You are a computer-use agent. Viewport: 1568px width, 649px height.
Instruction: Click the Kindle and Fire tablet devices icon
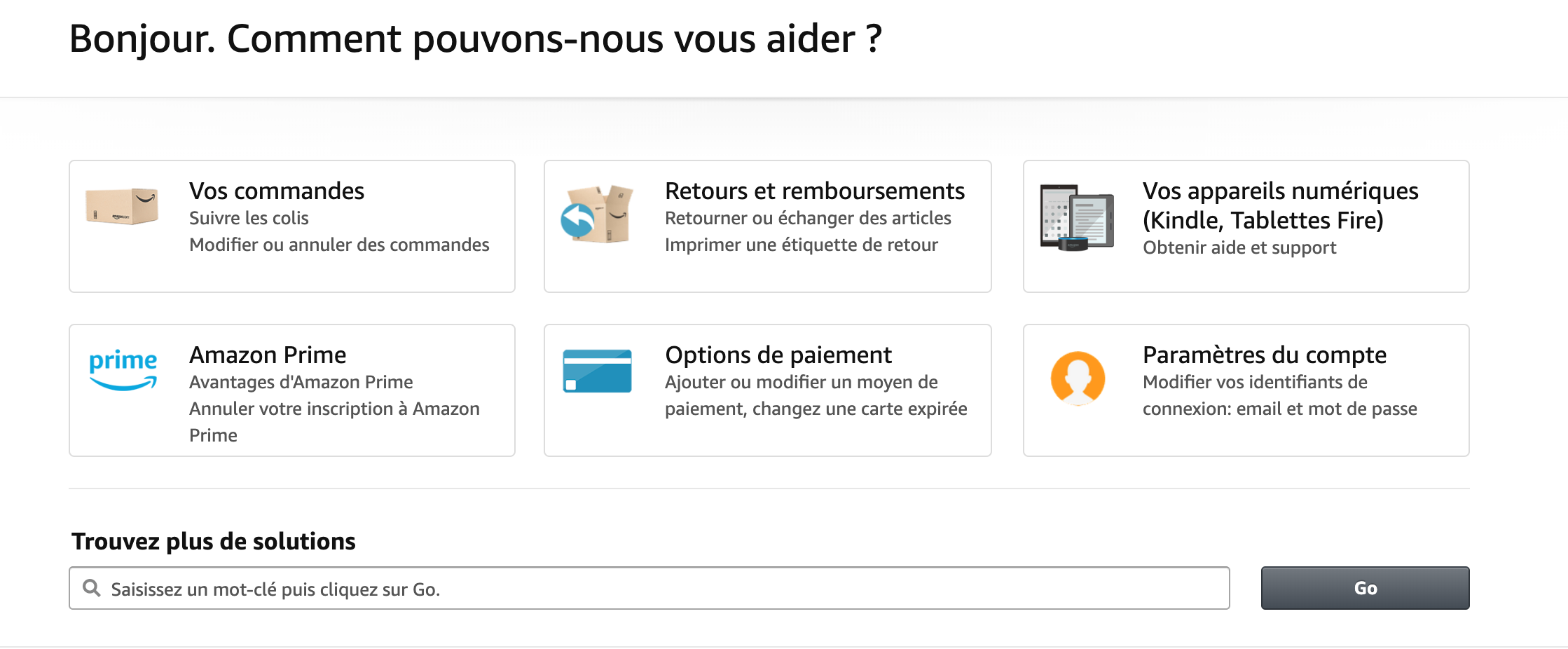click(x=1077, y=217)
